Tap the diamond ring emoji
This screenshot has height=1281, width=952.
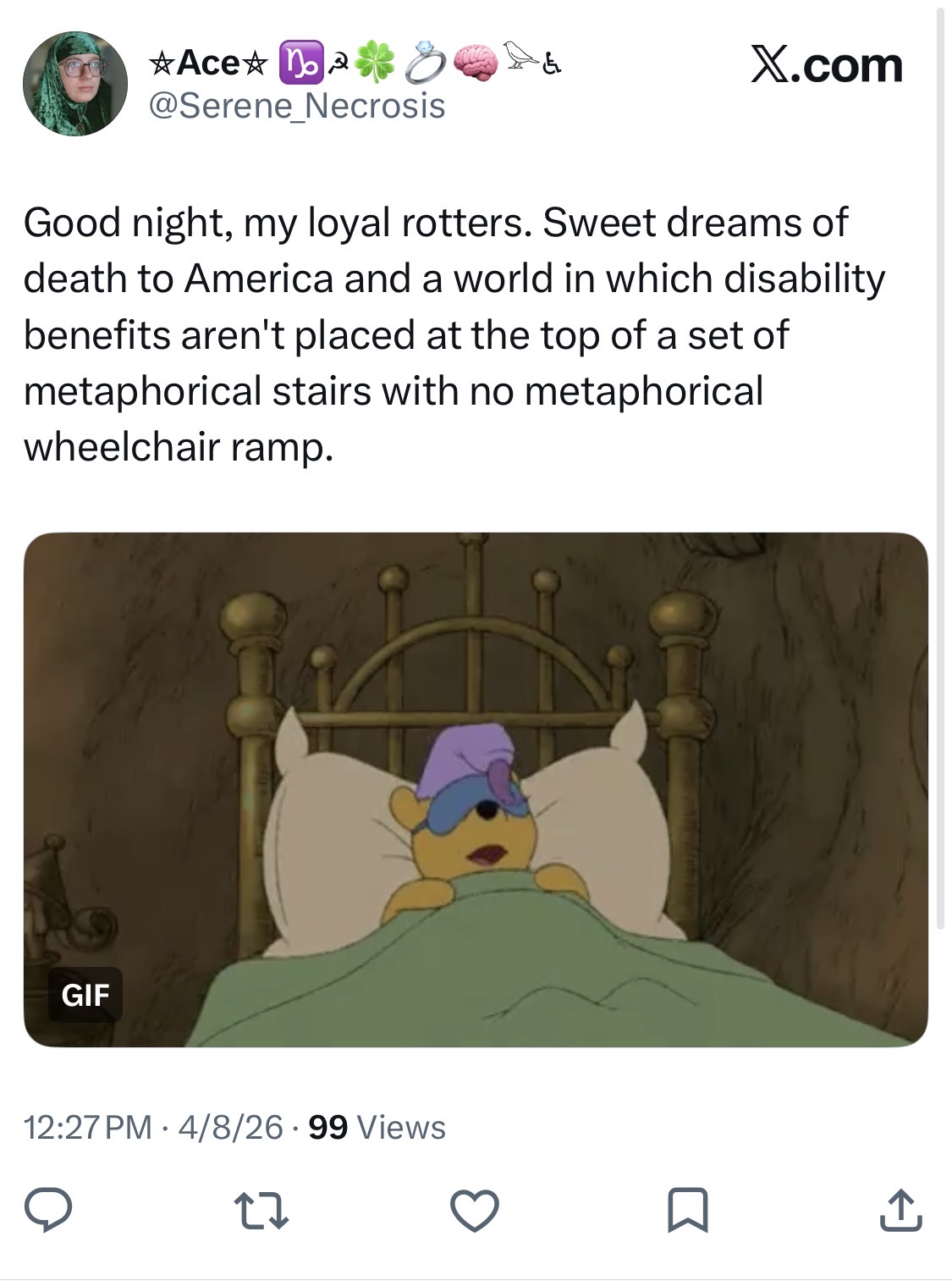point(424,64)
